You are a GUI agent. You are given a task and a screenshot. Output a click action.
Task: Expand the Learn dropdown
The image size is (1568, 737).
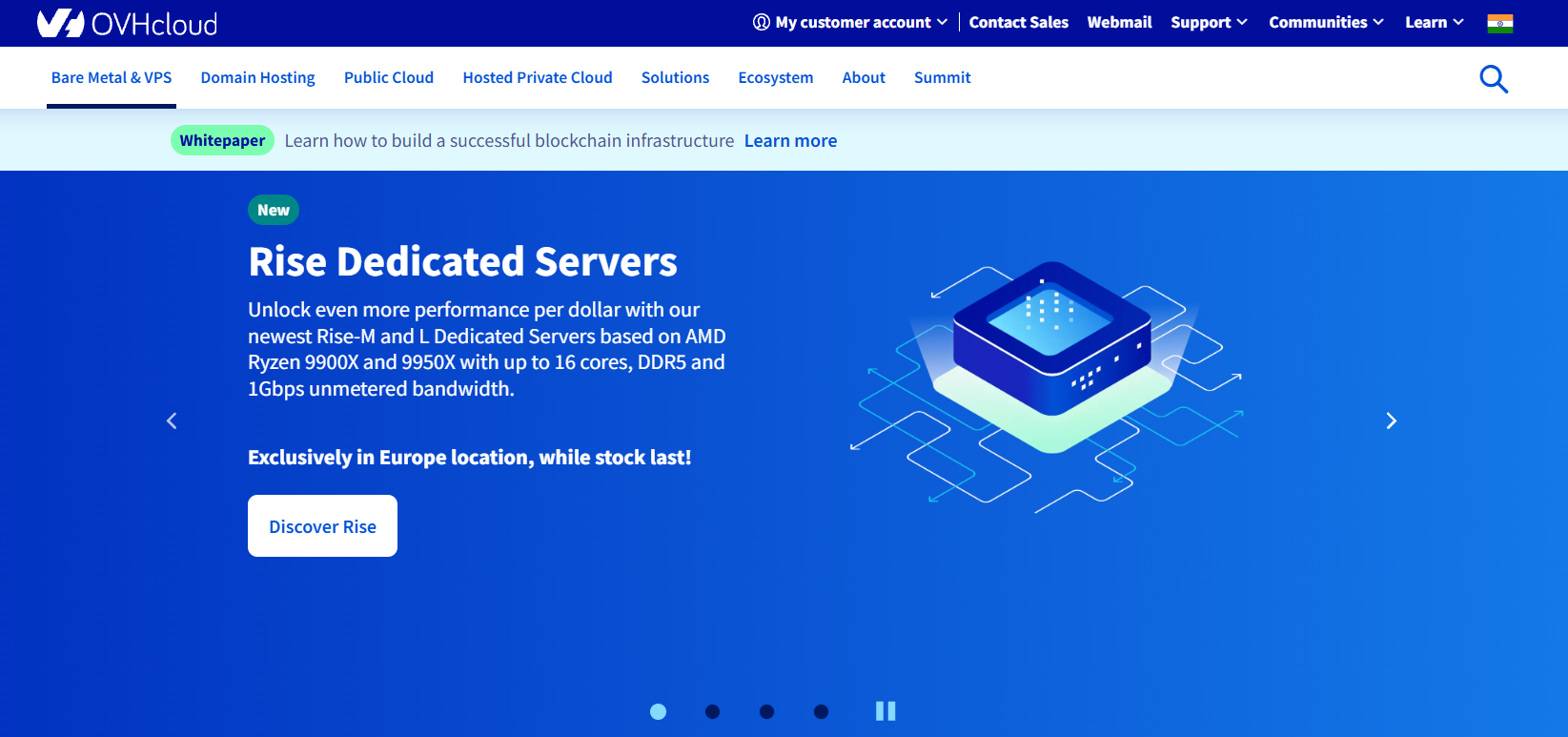tap(1435, 22)
